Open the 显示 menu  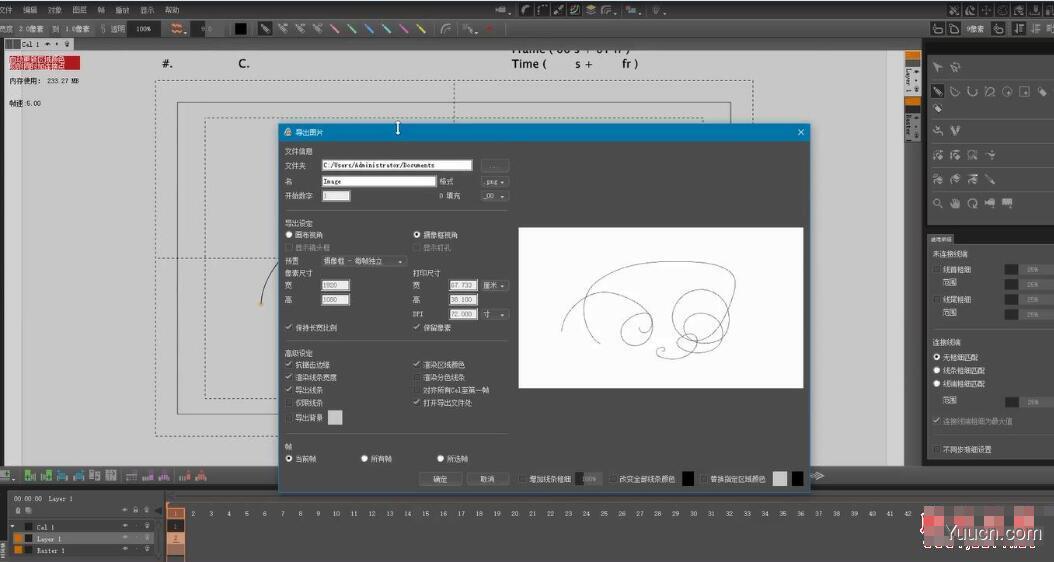tap(147, 9)
